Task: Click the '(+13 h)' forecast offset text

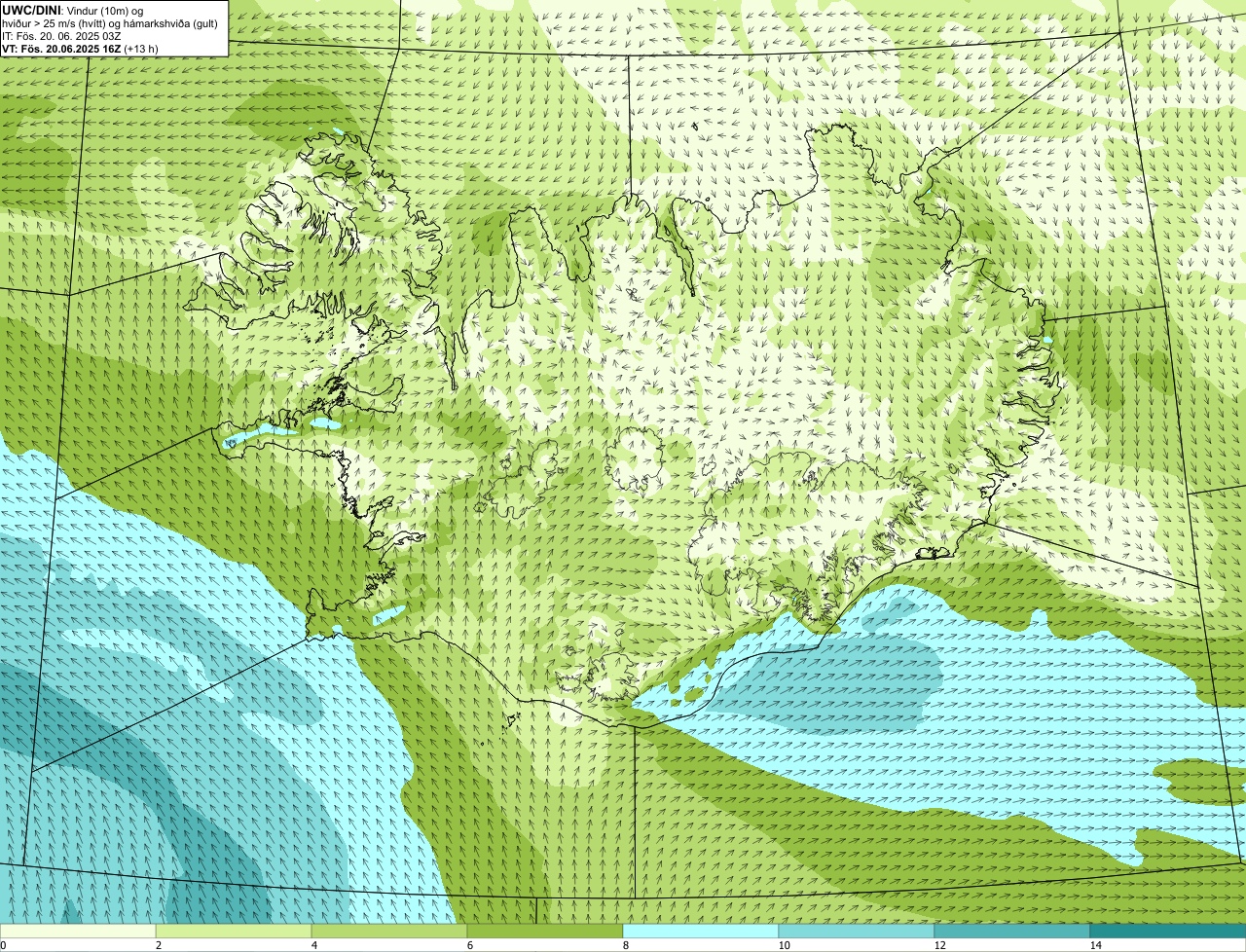Action: pyautogui.click(x=141, y=49)
